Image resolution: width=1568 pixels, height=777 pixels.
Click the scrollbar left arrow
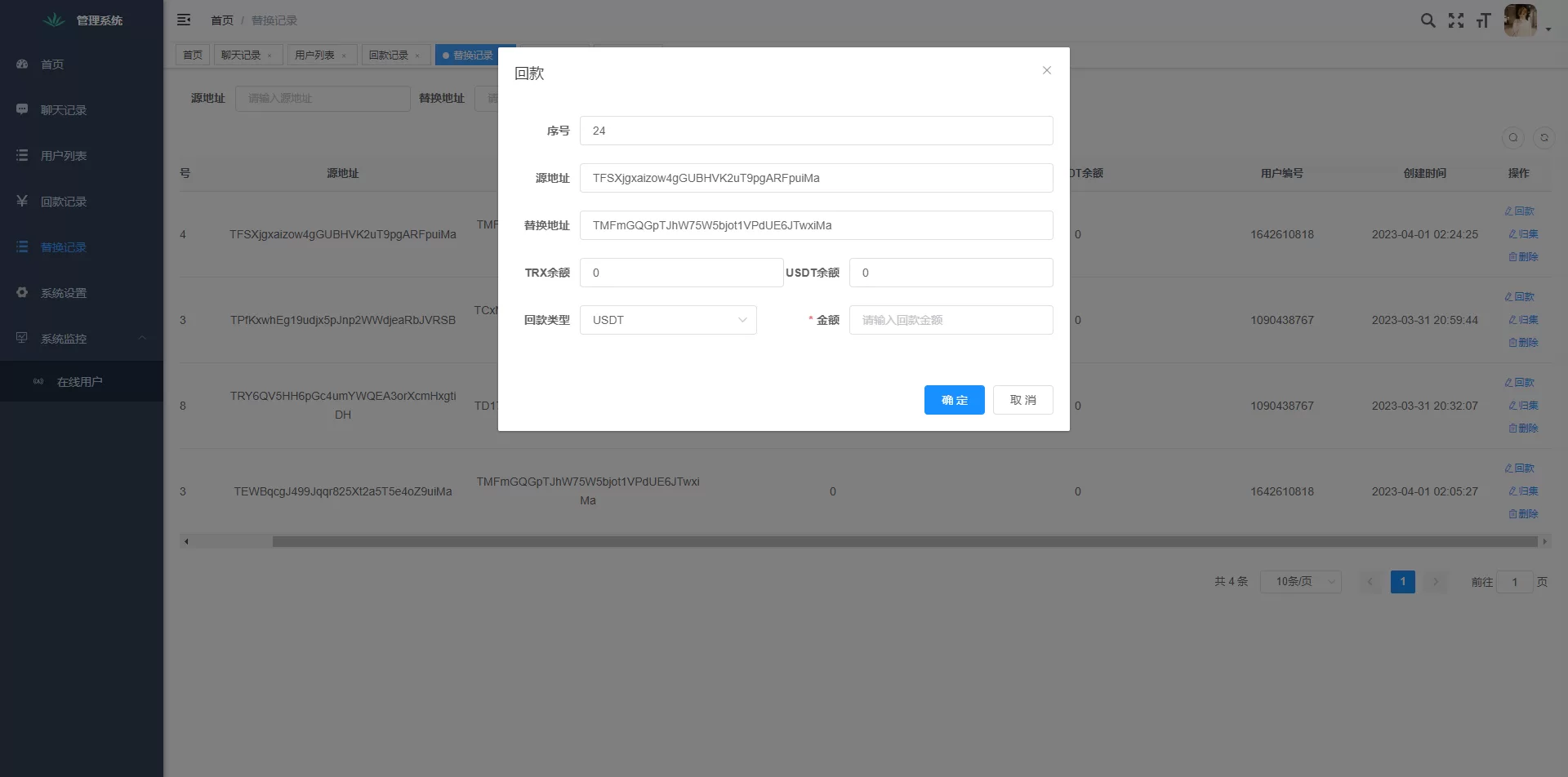[186, 541]
